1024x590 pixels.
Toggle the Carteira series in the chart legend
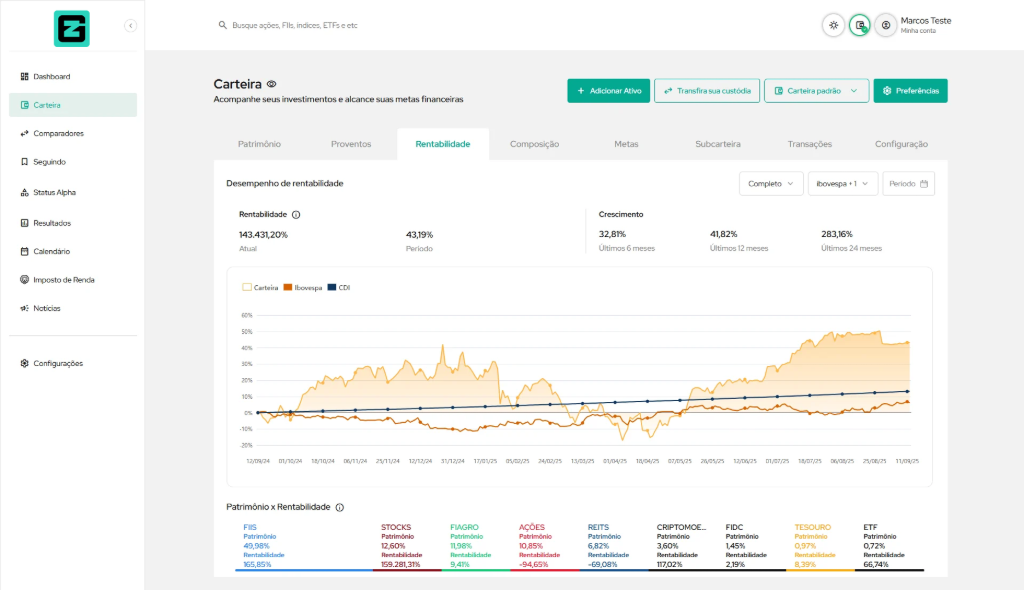click(x=261, y=287)
